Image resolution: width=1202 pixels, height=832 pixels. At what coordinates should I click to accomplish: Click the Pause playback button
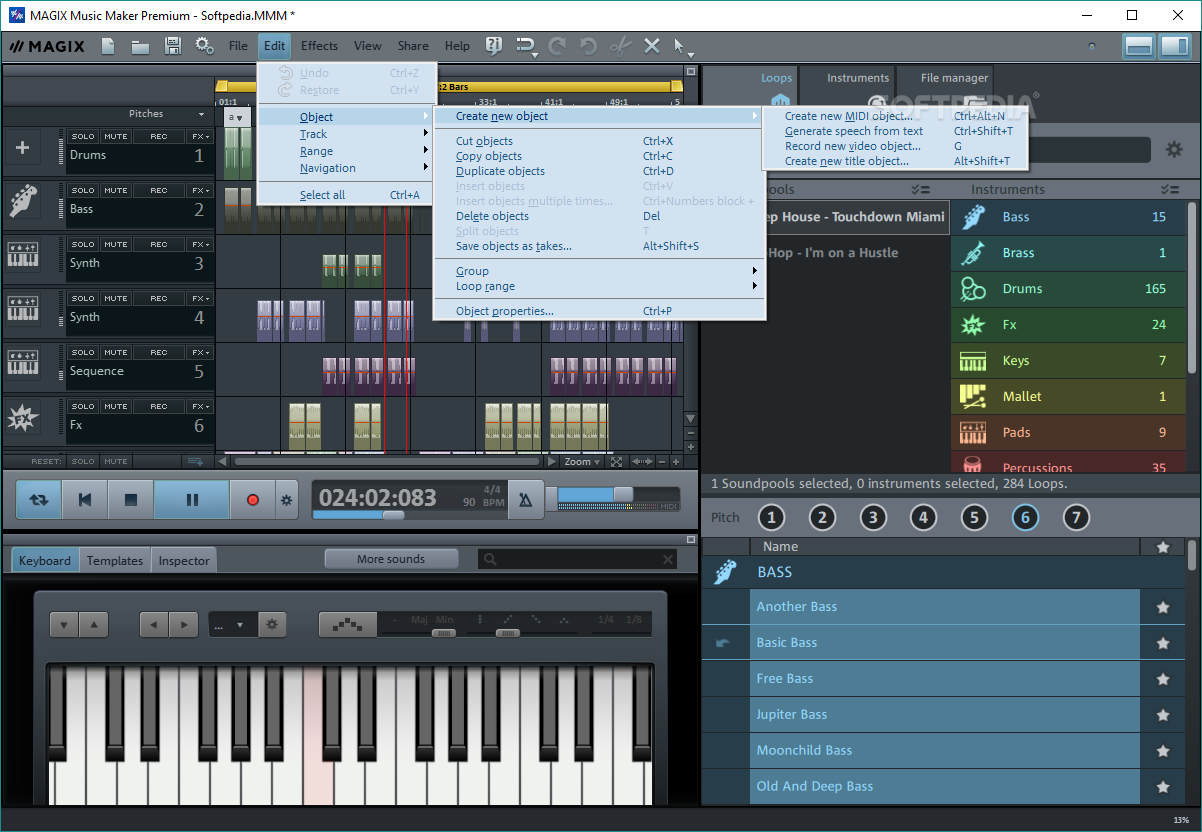coord(192,500)
